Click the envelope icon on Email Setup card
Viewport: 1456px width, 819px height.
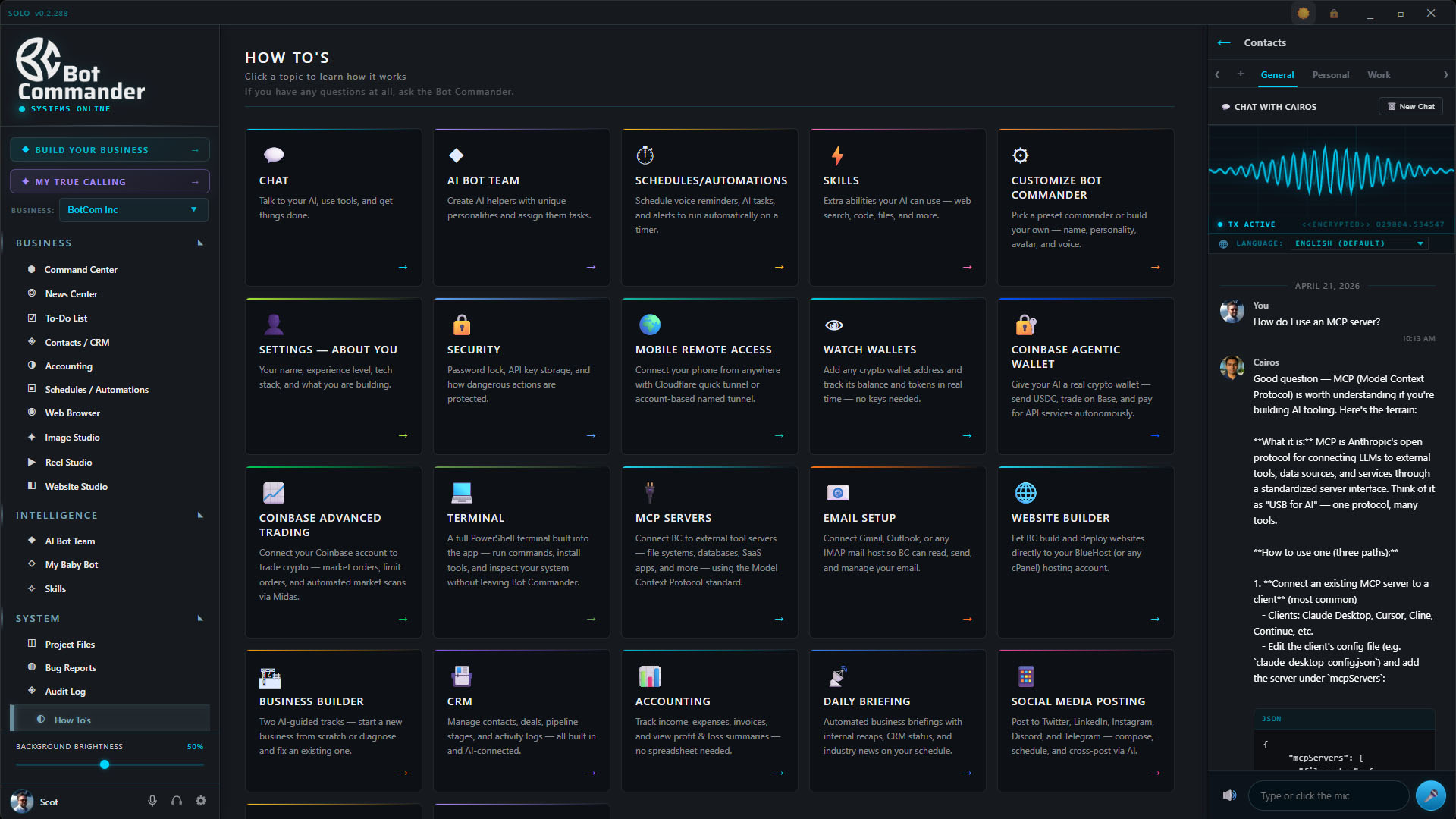tap(838, 493)
